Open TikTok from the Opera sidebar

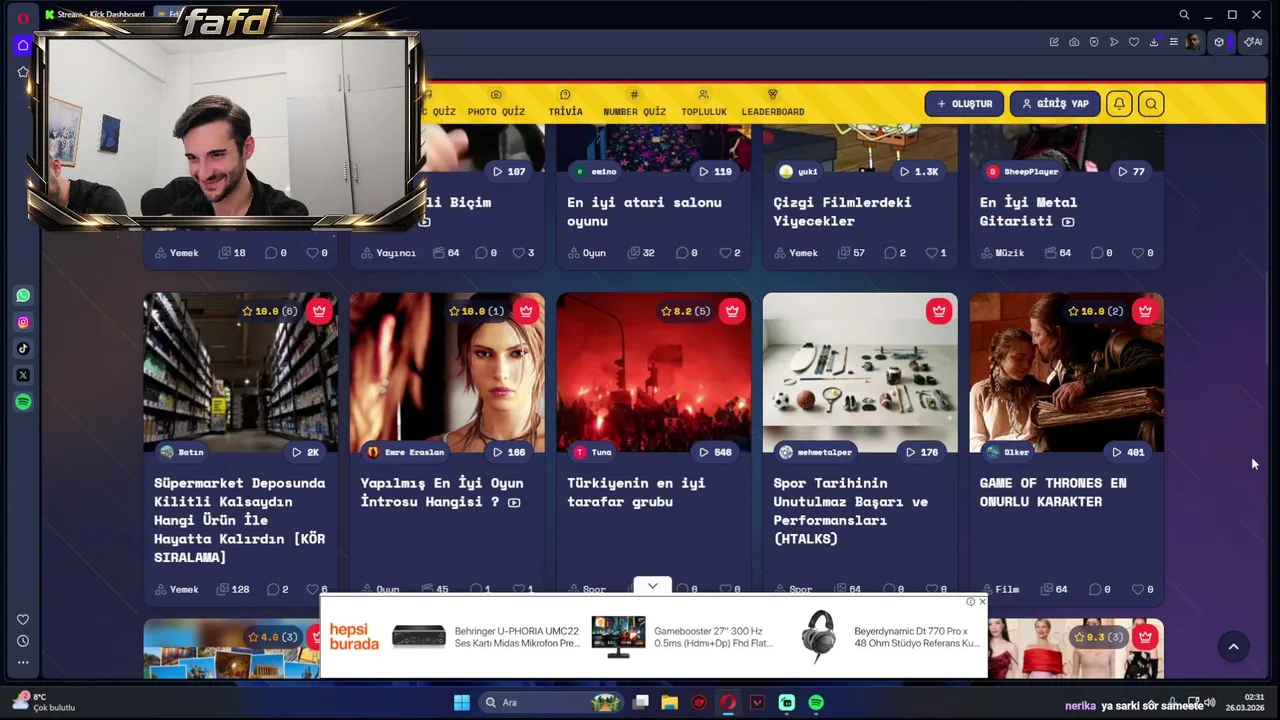[23, 349]
